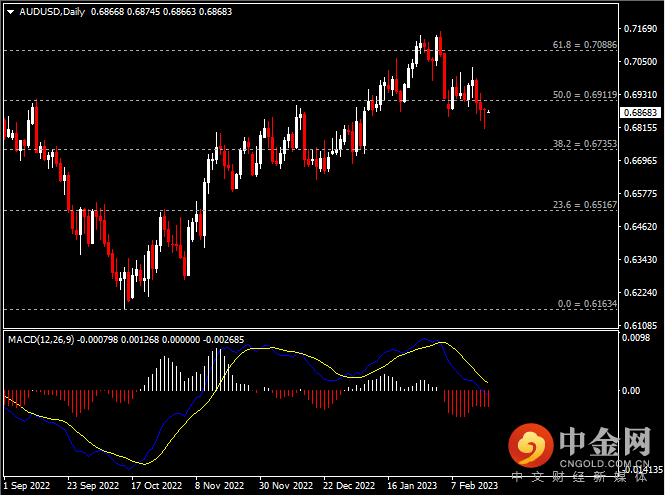Click the 0.71690 price axis label
This screenshot has width=665, height=495.
pos(640,29)
